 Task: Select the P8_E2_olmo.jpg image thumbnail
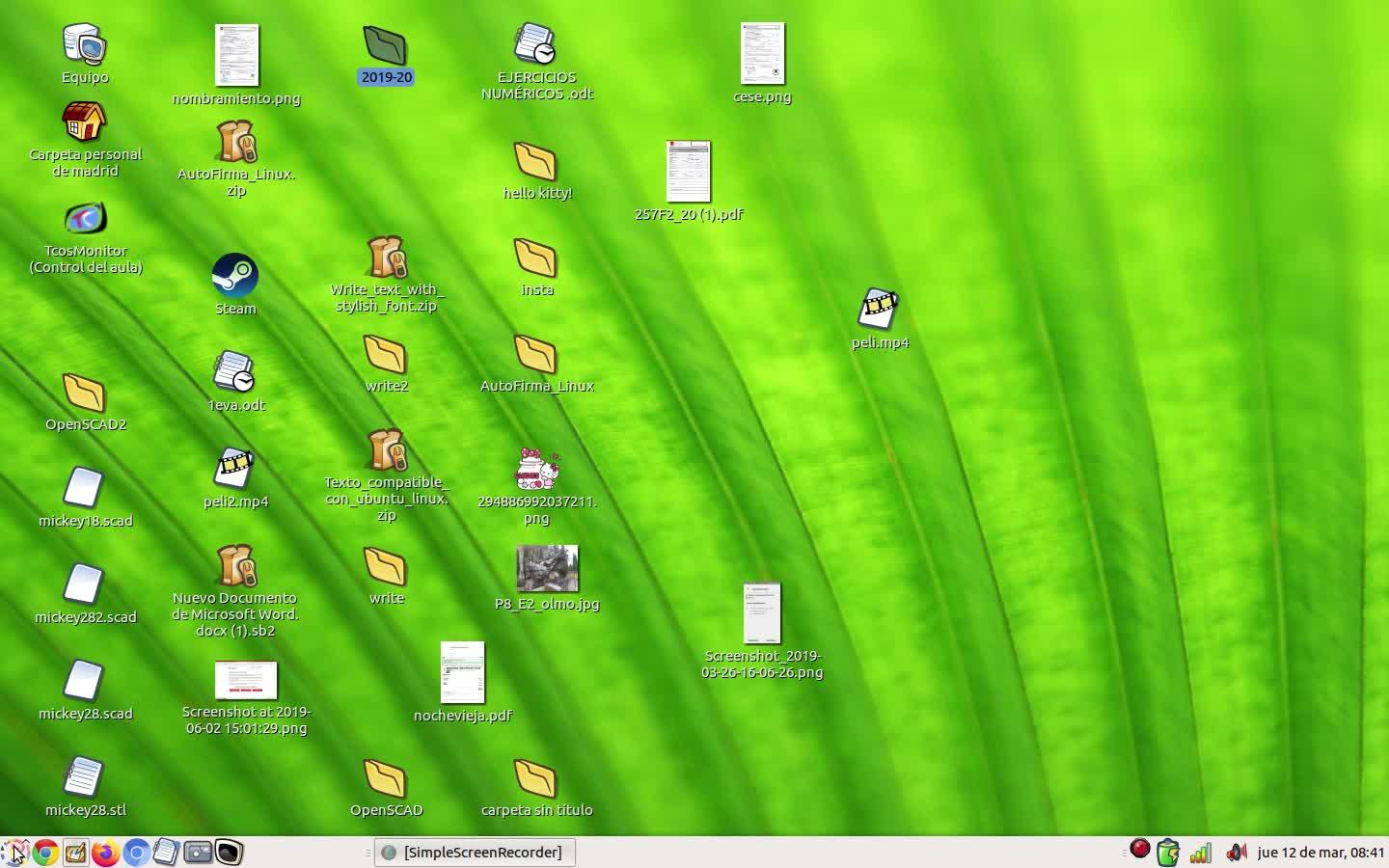(547, 569)
